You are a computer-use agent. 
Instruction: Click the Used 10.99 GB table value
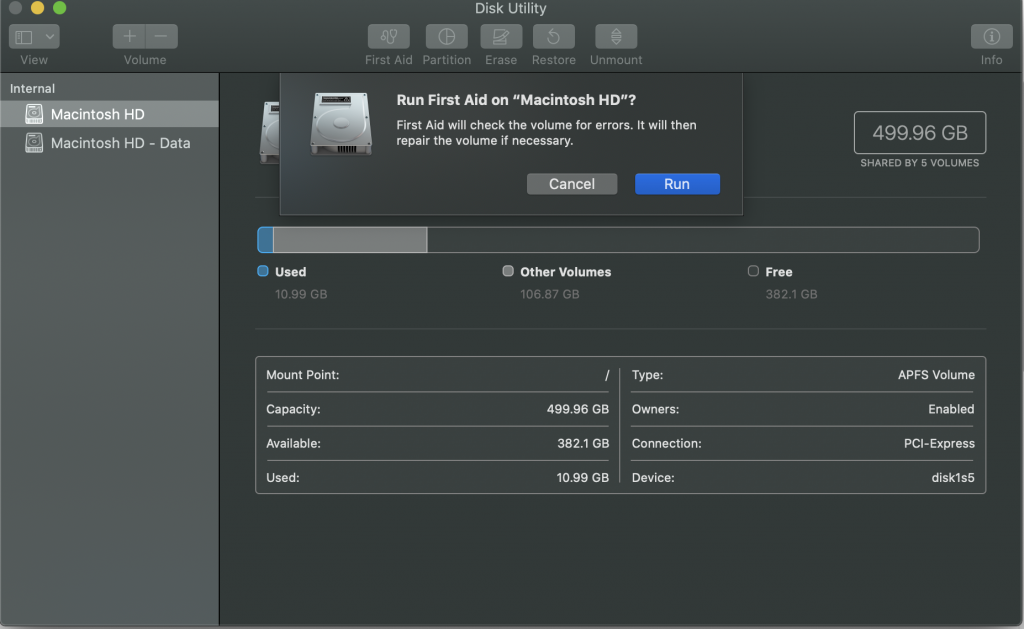pyautogui.click(x=583, y=477)
